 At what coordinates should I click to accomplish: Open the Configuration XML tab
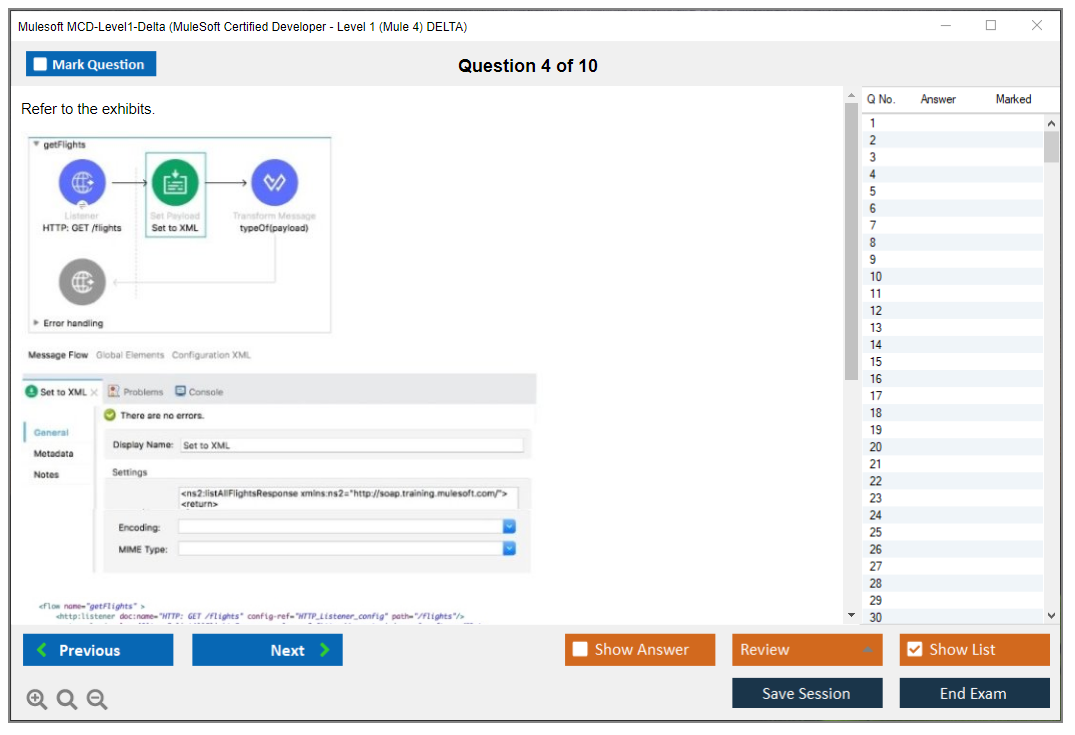coord(211,355)
